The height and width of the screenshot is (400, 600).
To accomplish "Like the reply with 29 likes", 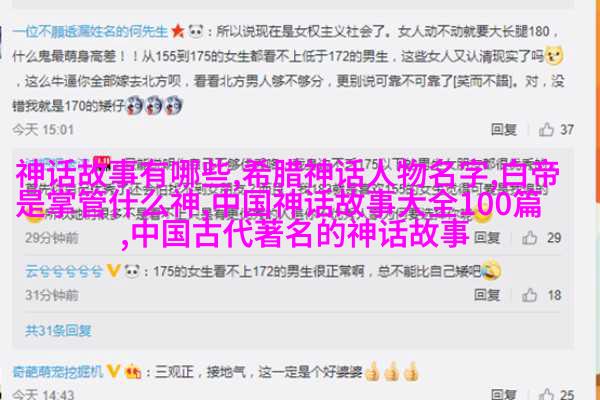I will 530,238.
